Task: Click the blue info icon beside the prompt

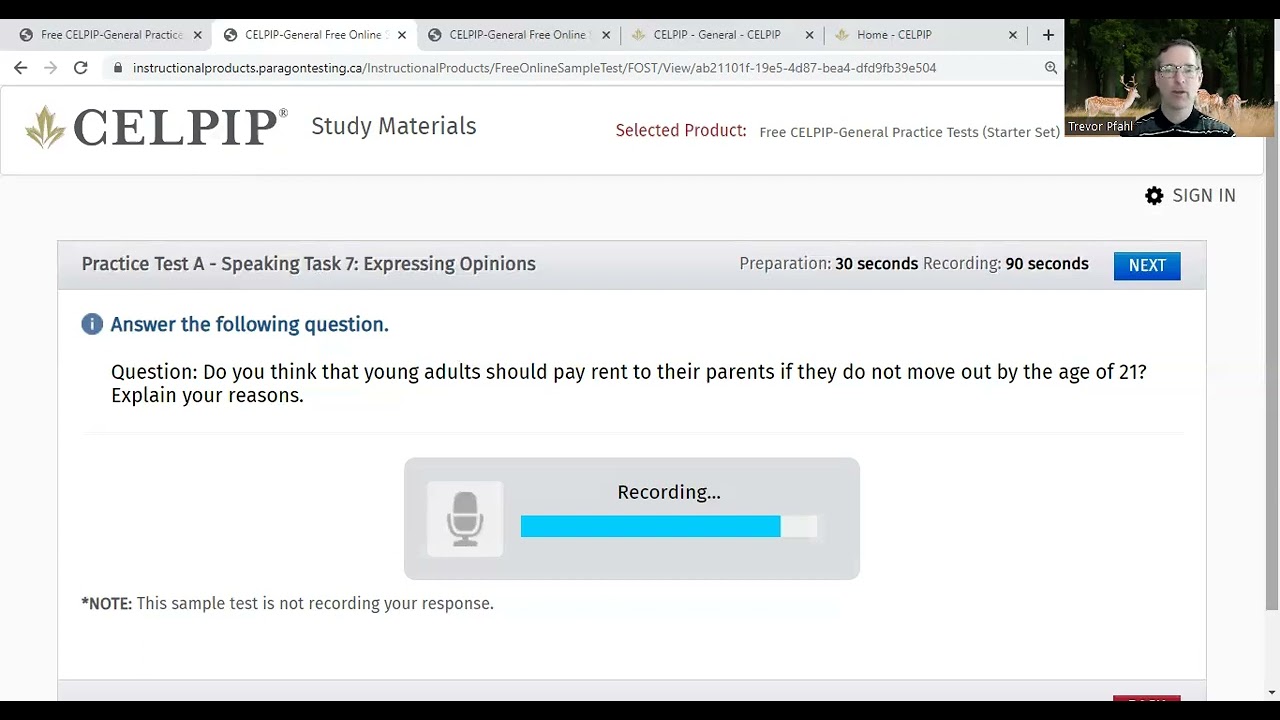Action: (92, 324)
